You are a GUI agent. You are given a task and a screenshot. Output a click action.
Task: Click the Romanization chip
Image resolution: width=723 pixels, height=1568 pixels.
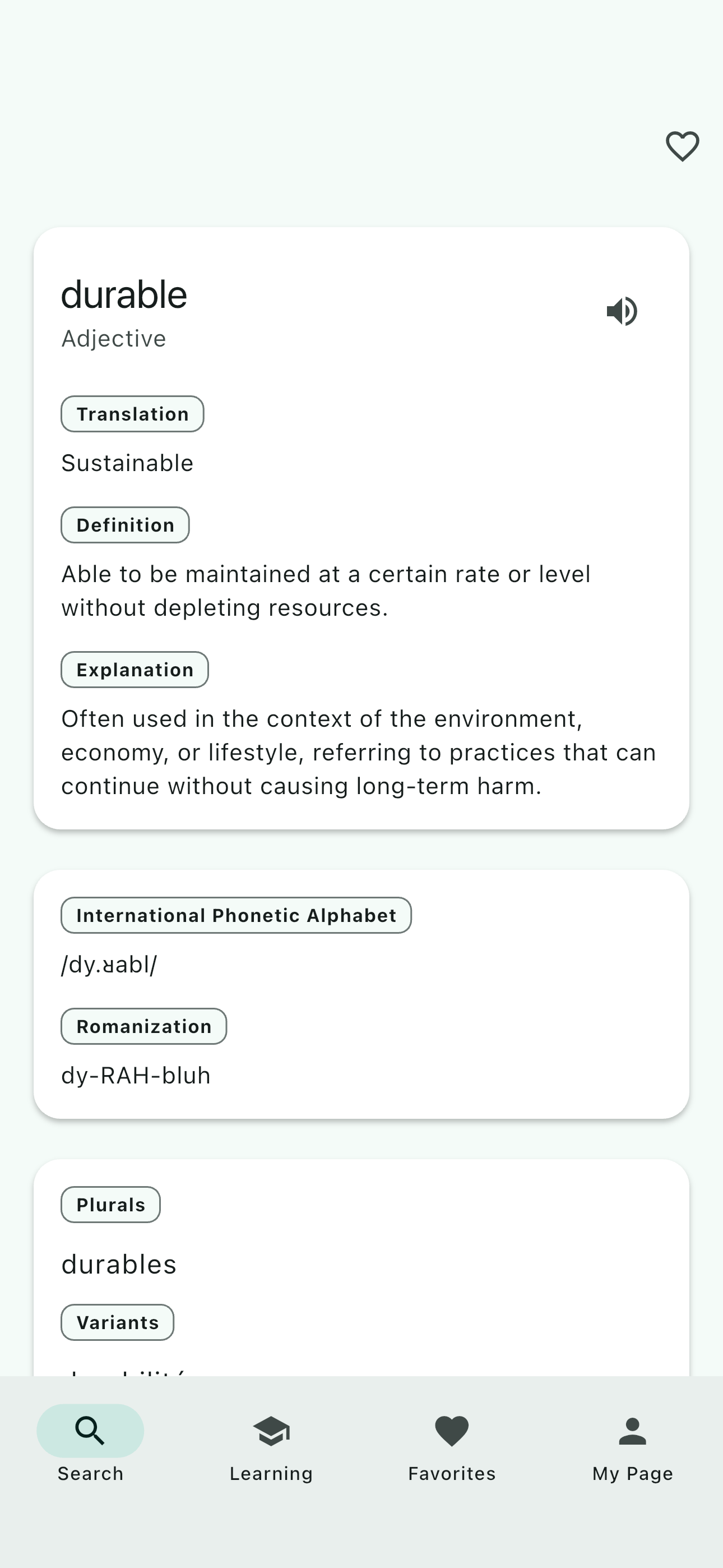pyautogui.click(x=143, y=1026)
